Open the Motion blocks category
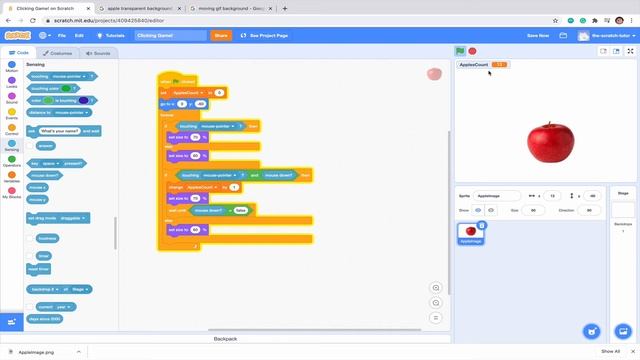This screenshot has height=360, width=640. (x=12, y=67)
